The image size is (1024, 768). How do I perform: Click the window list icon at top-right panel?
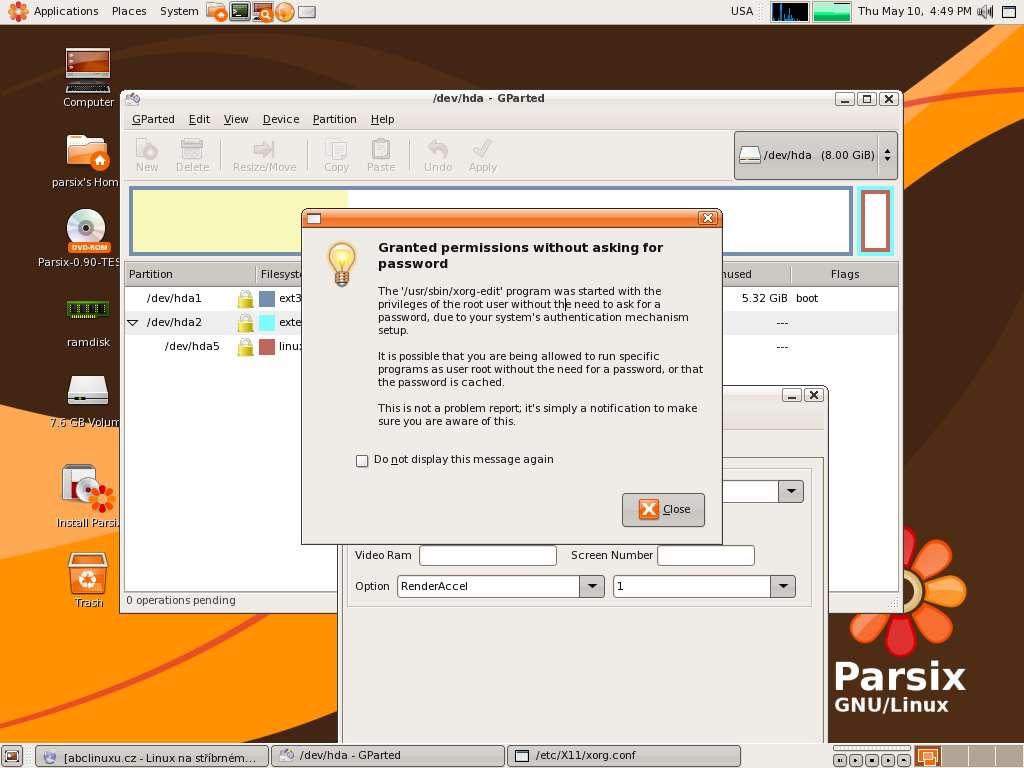click(1009, 11)
